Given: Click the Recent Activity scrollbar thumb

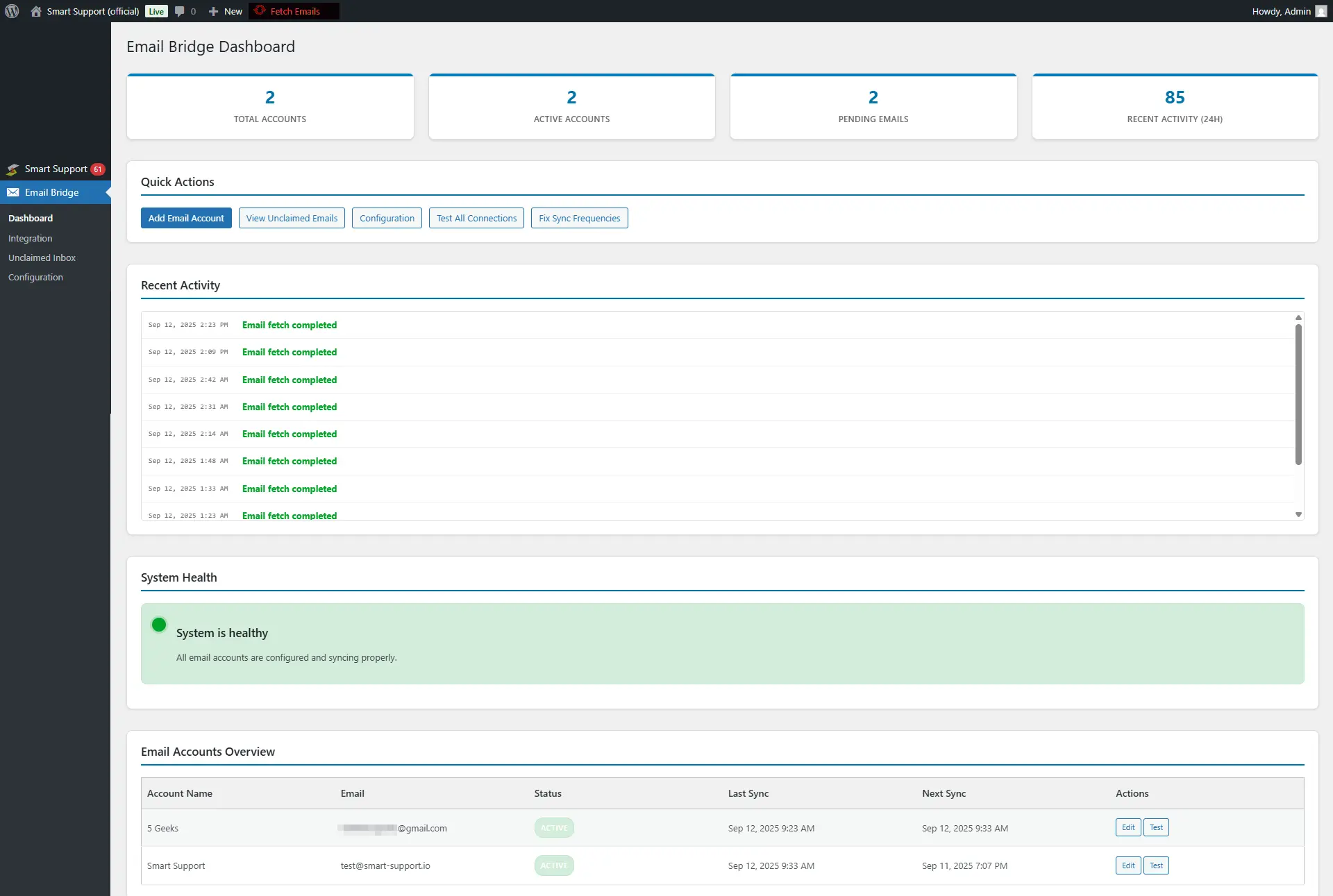Looking at the screenshot, I should (x=1298, y=394).
